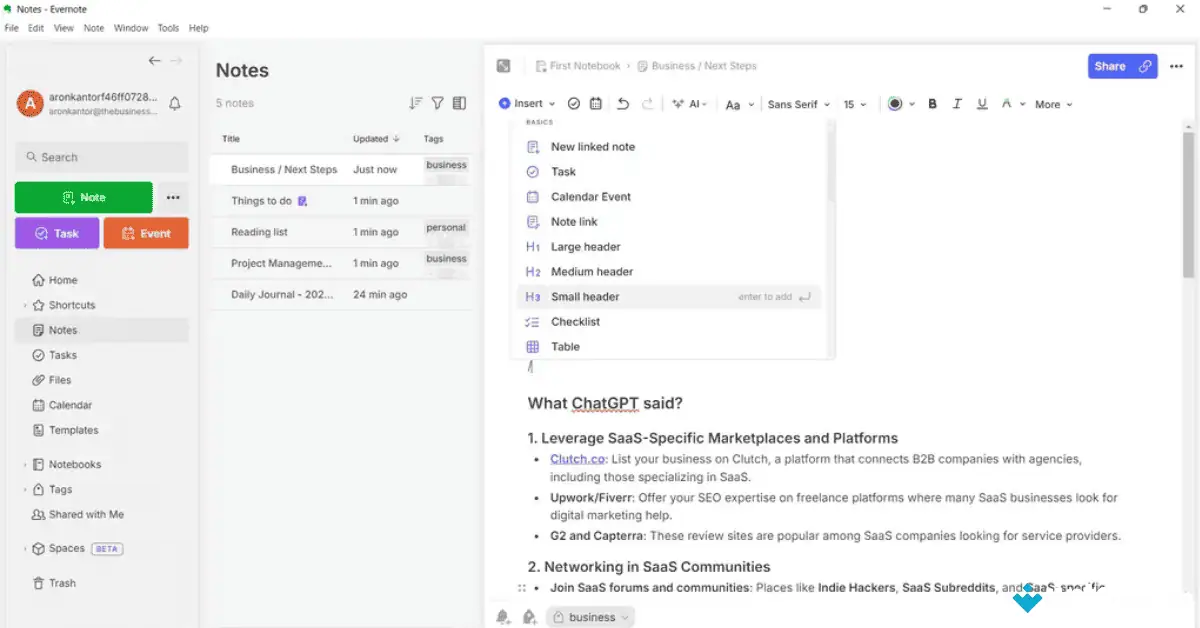Select the Task icon in the editor toolbar

(573, 103)
